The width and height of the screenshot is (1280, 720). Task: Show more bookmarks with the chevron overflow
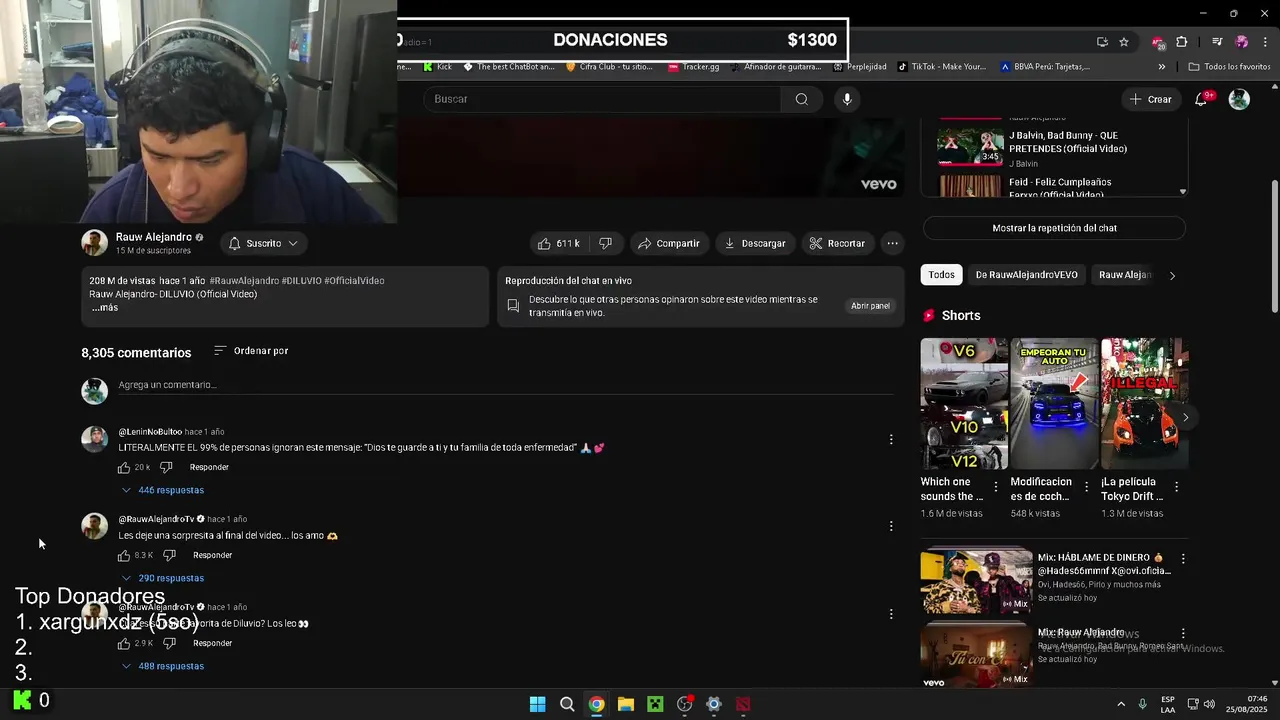click(x=1162, y=67)
